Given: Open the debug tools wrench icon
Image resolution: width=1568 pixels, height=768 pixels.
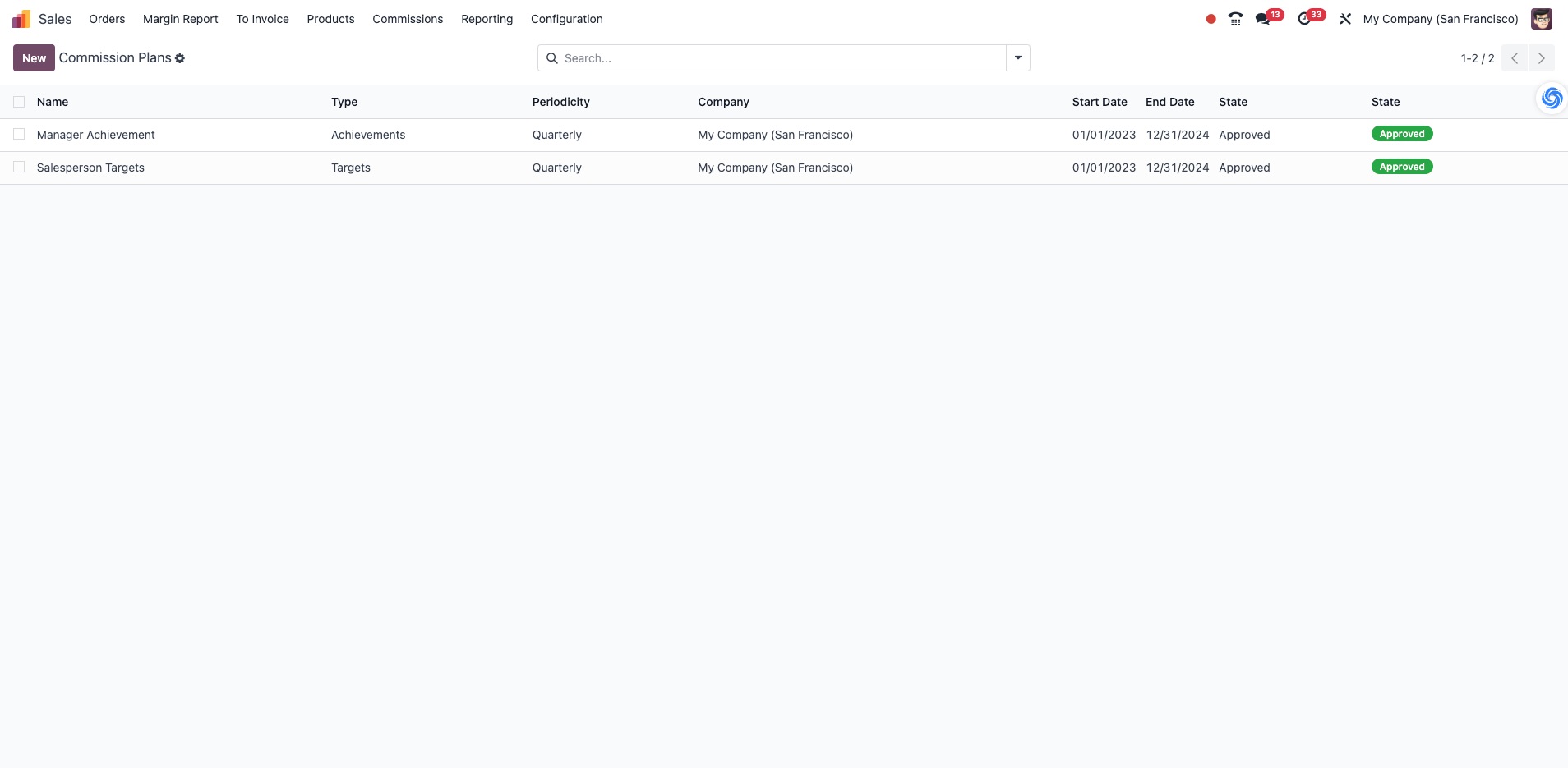Looking at the screenshot, I should tap(1345, 19).
